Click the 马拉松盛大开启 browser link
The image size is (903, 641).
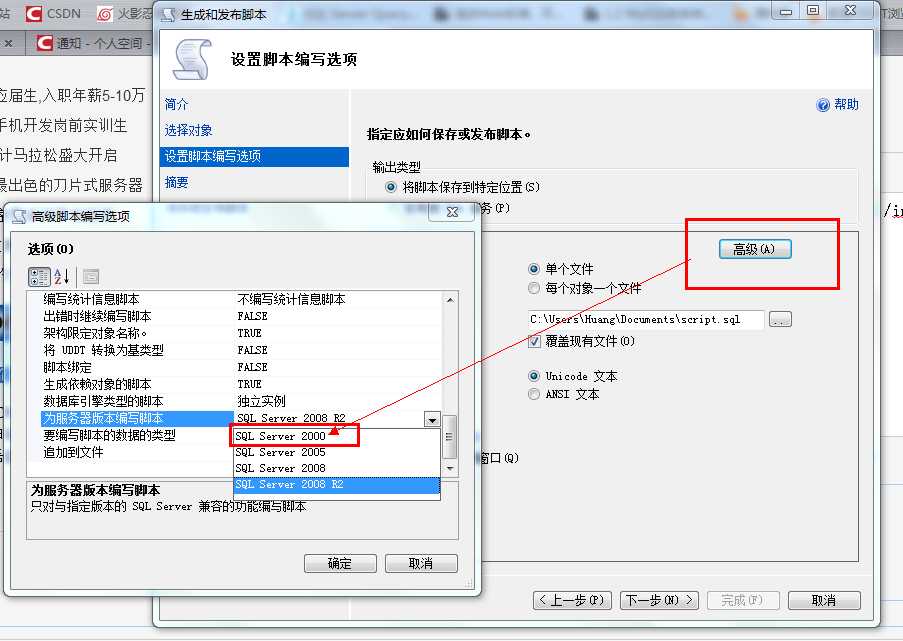59,155
